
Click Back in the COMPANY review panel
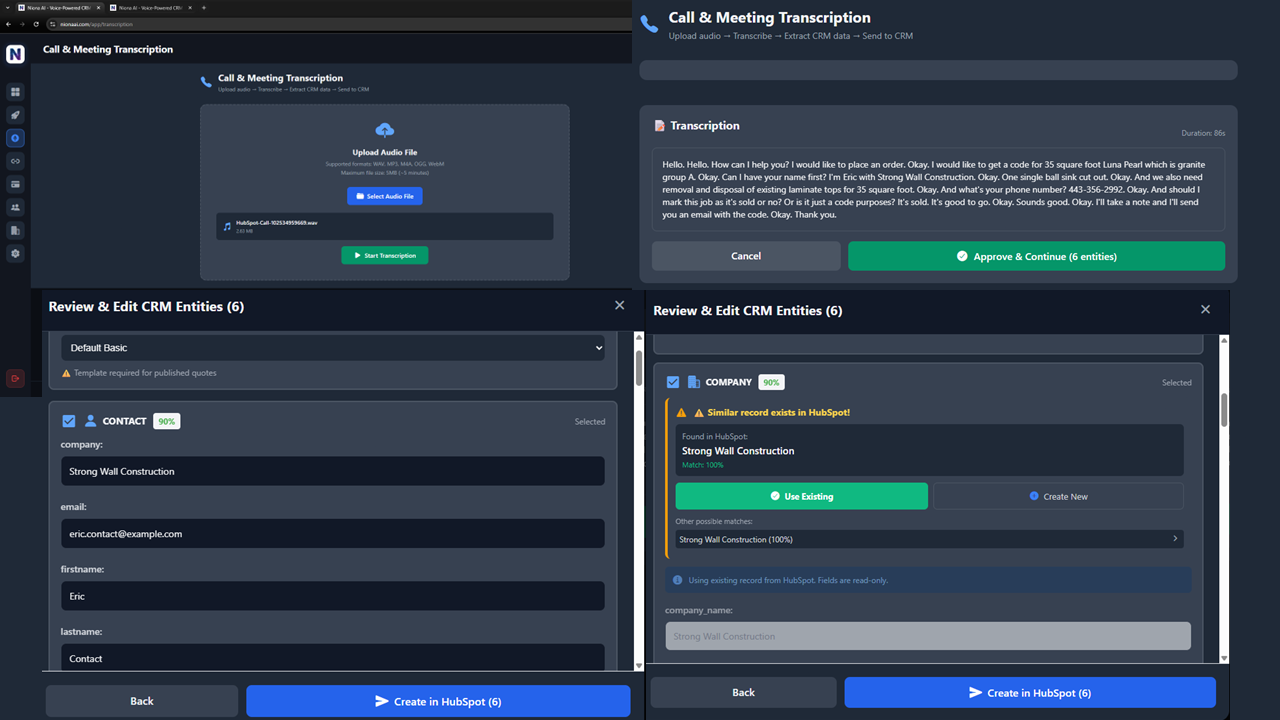coord(743,692)
